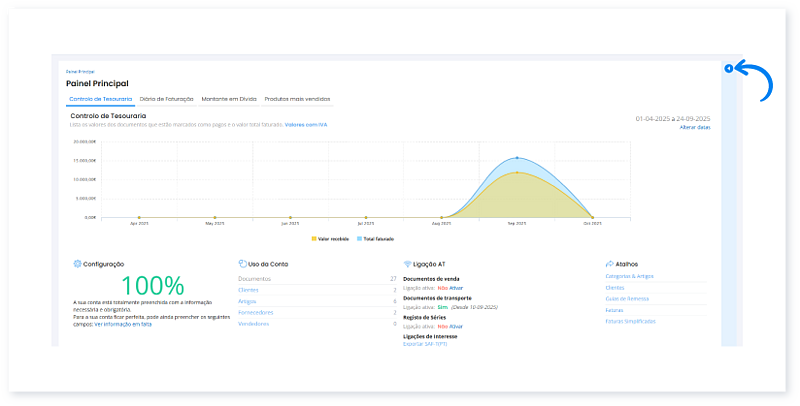Open the Painel Principal breadcrumb link
The image size is (800, 406).
pos(78,72)
